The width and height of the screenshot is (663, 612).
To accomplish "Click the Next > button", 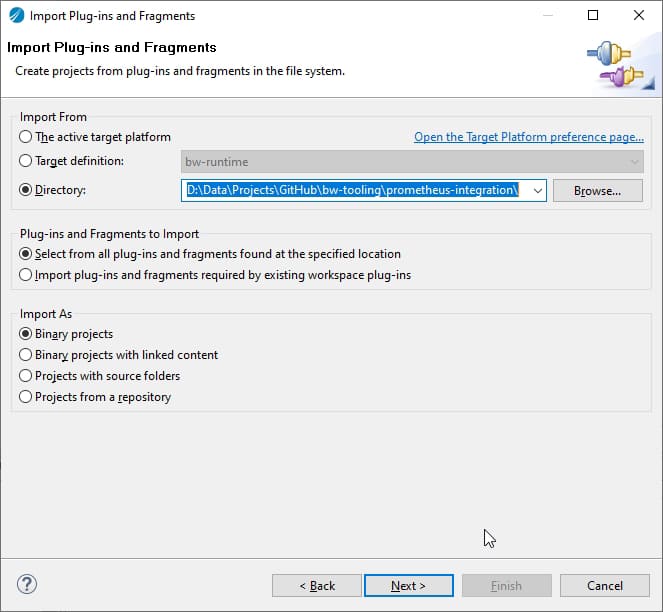I will point(408,585).
